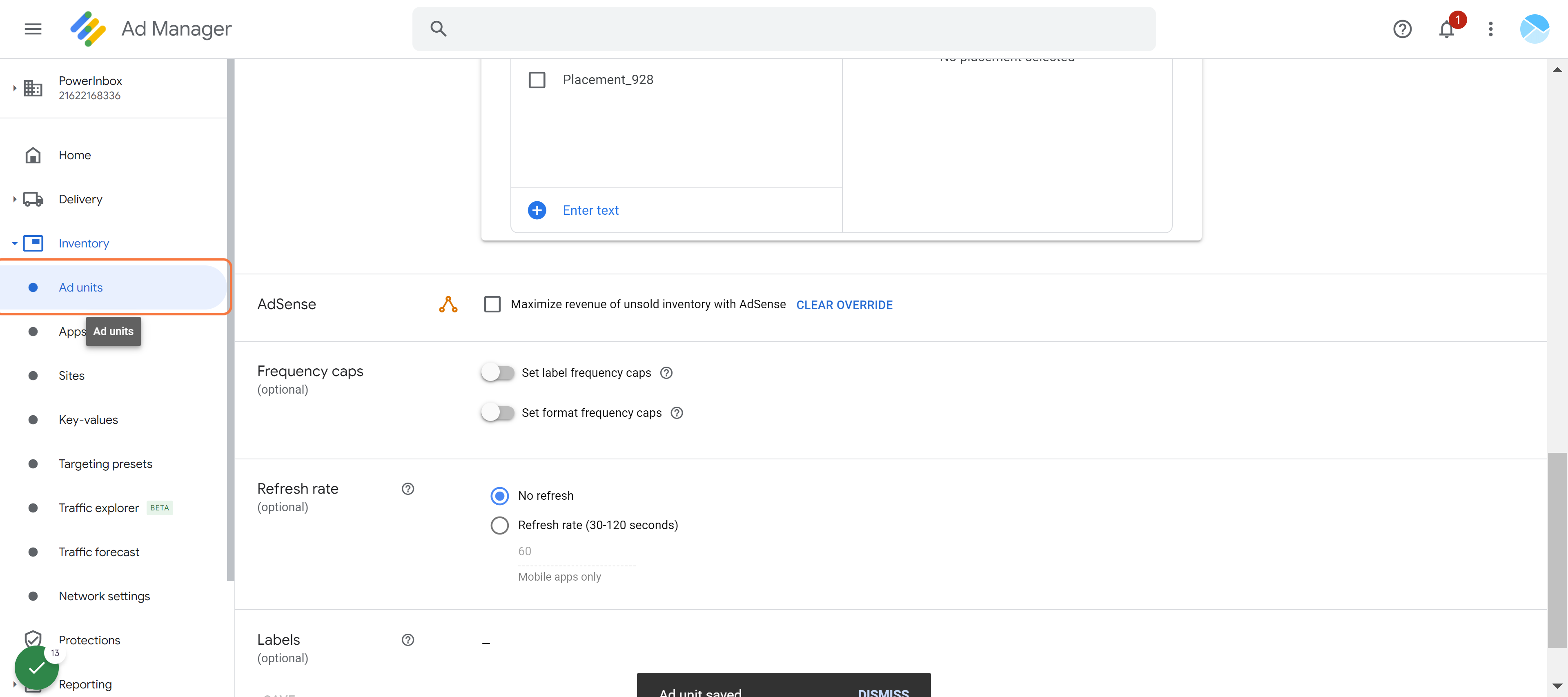Open the account avatar menu

click(1534, 29)
